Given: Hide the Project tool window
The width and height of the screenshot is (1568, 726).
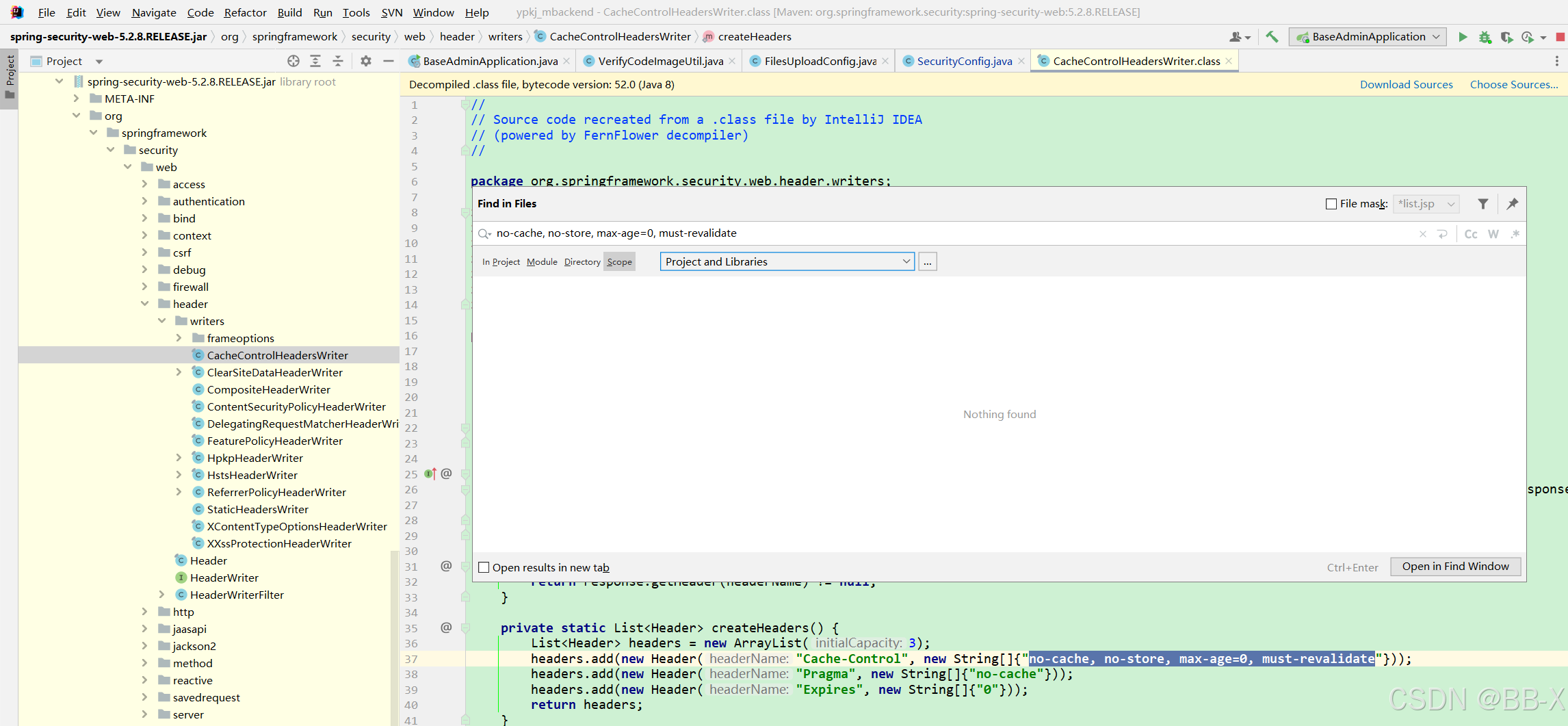Looking at the screenshot, I should (389, 61).
